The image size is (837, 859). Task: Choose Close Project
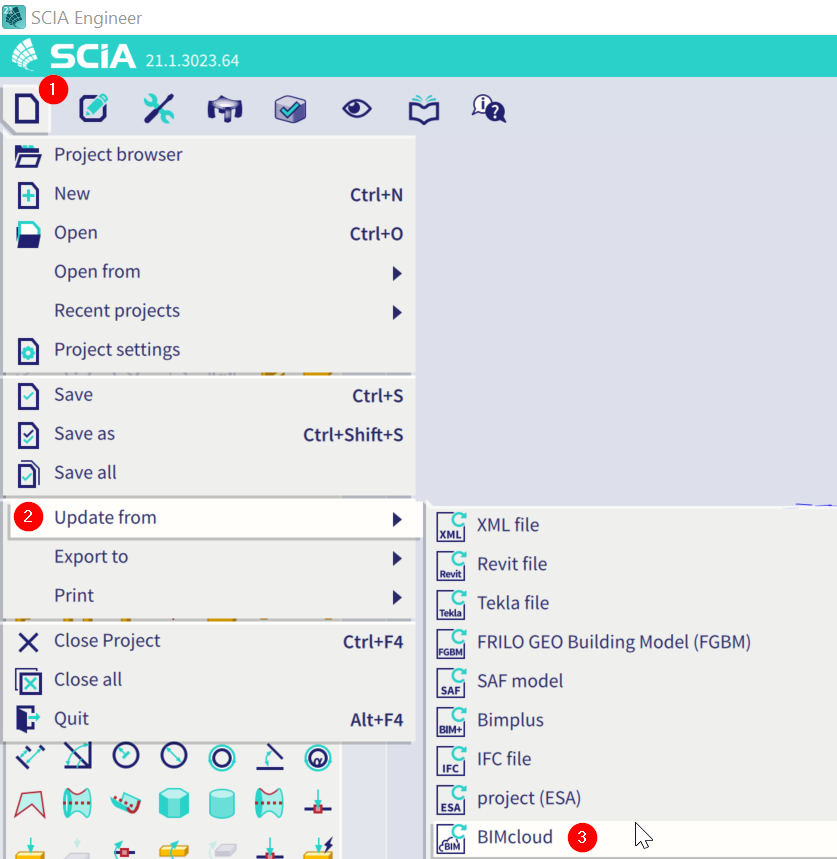tap(209, 642)
